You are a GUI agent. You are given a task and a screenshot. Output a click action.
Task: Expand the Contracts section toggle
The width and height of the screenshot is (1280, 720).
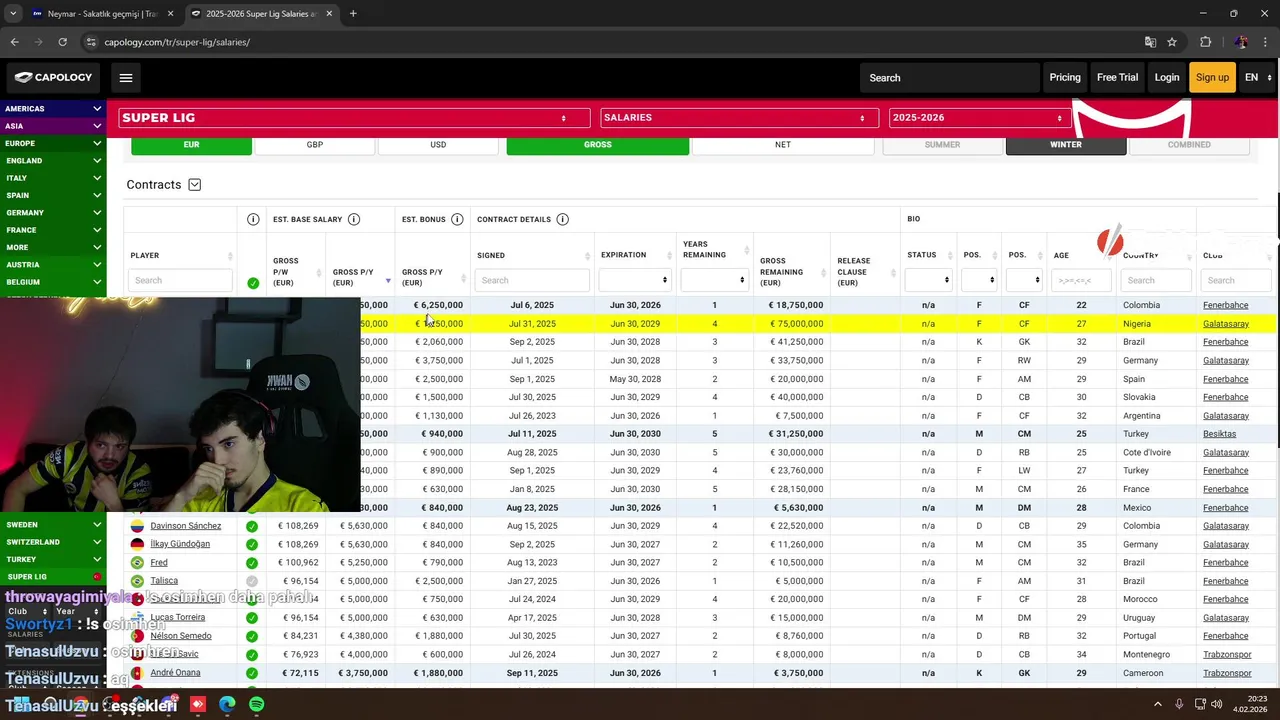tap(195, 185)
